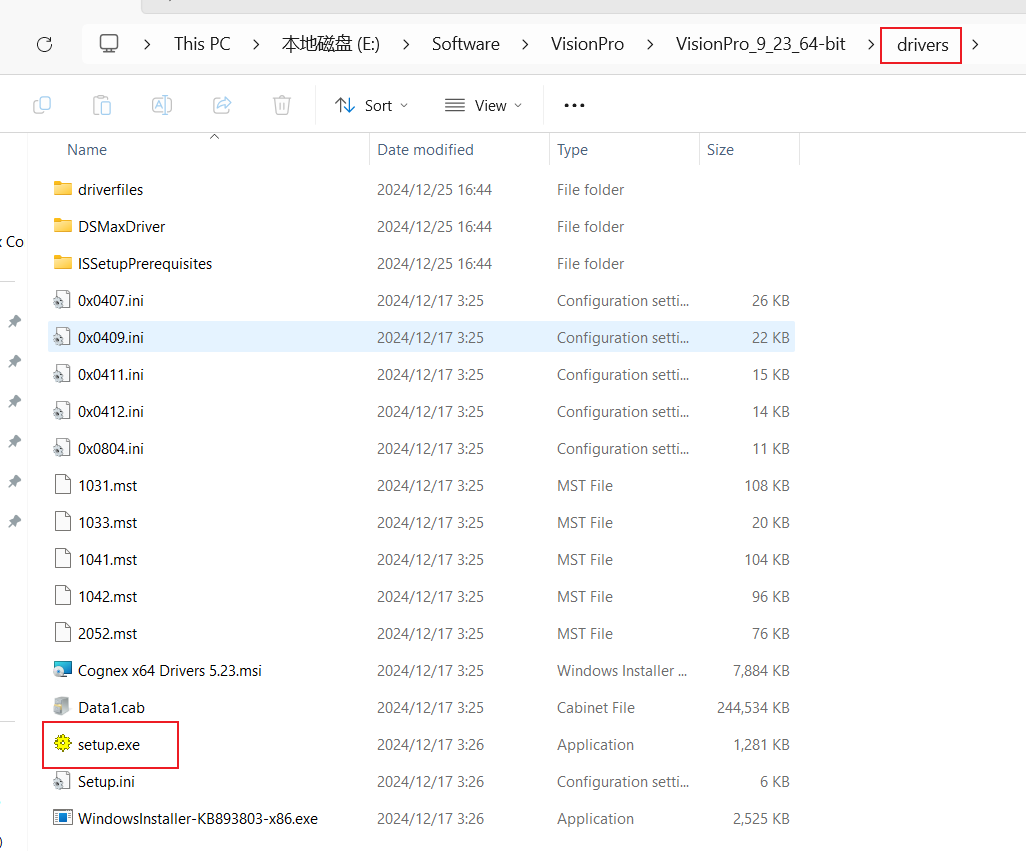Select WindowsInstaller-KB893803-x86.exe
Viewport: 1026px width, 851px height.
tap(198, 818)
